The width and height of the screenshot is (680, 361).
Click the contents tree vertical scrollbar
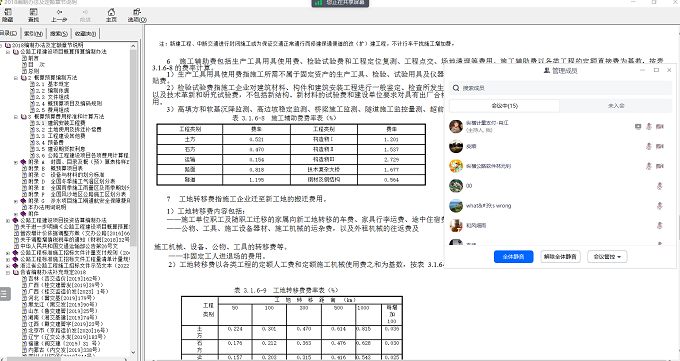coord(134,200)
